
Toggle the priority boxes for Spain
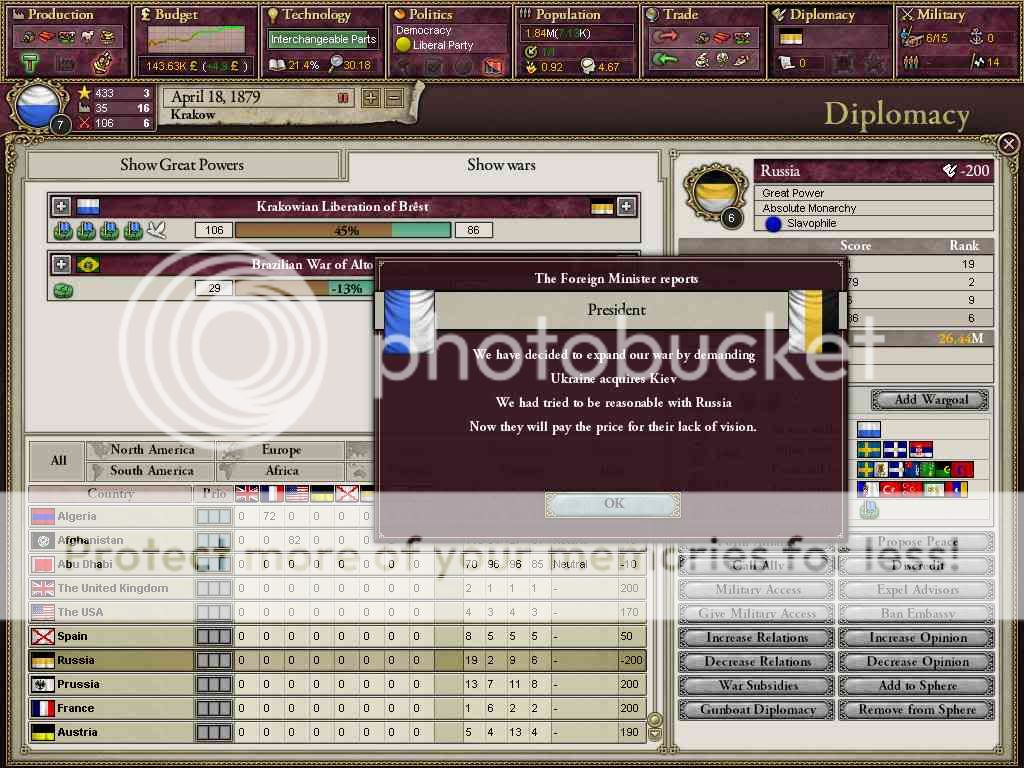pos(213,636)
